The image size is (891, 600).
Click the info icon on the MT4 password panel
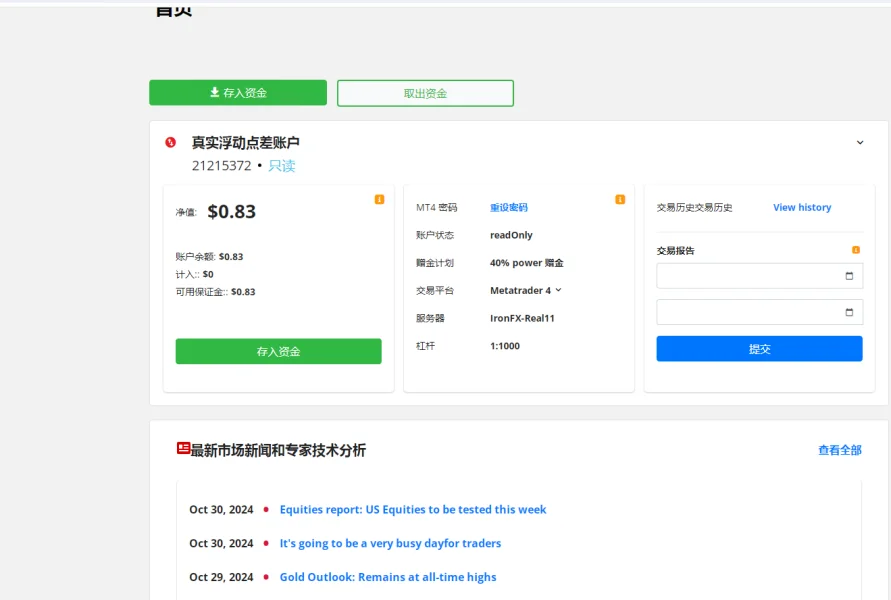[620, 199]
